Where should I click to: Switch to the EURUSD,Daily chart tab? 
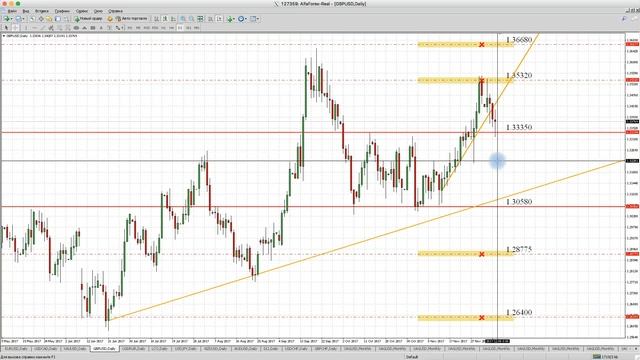coord(16,349)
